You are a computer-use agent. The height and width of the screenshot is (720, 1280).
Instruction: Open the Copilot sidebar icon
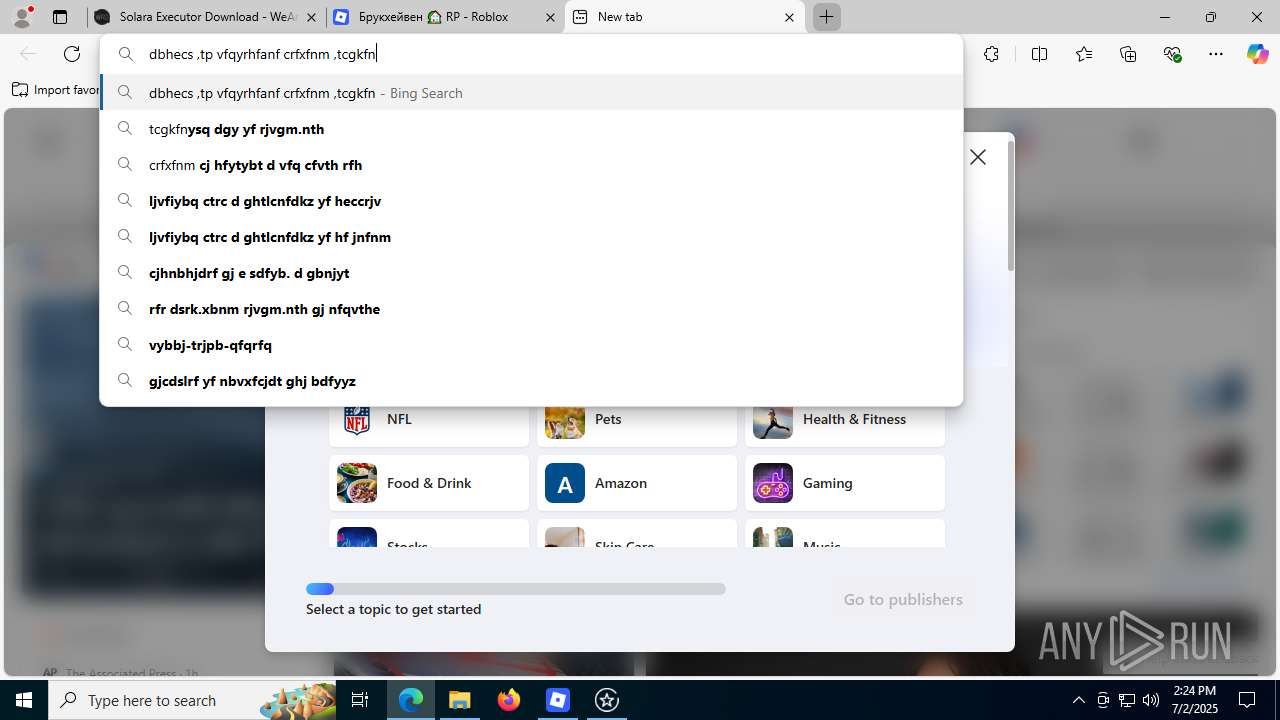(1257, 54)
